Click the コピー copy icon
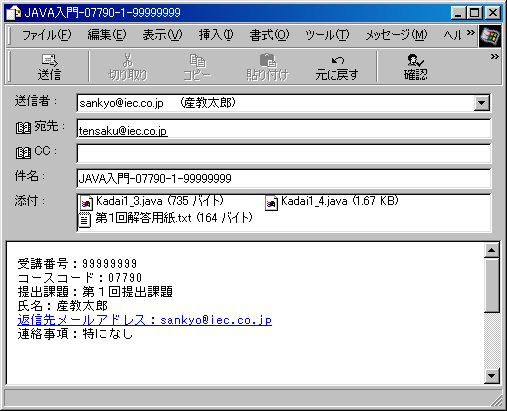This screenshot has width=507, height=411. [197, 67]
